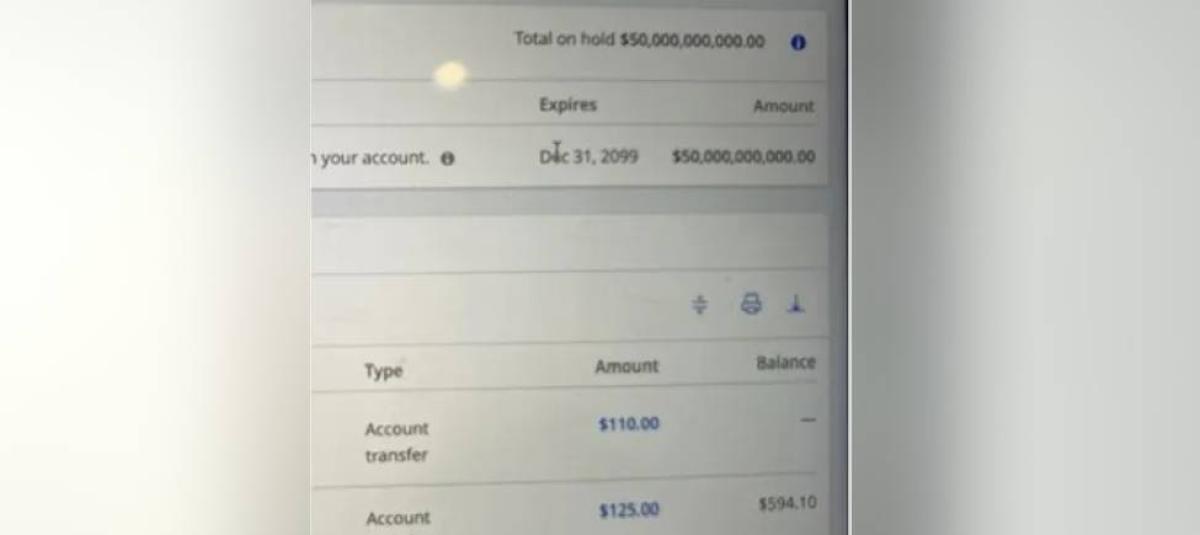This screenshot has height=535, width=1200.
Task: Click the $594.10 balance value
Action: click(x=788, y=503)
